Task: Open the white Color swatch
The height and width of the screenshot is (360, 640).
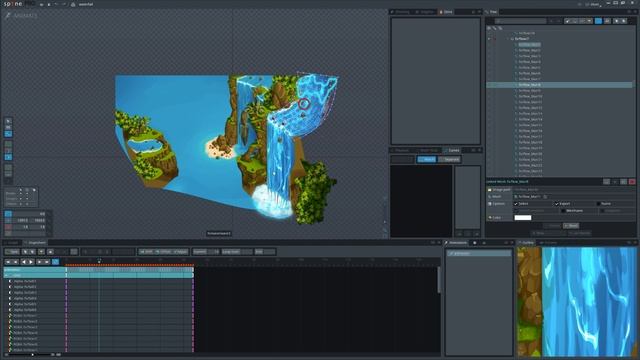Action: (522, 218)
